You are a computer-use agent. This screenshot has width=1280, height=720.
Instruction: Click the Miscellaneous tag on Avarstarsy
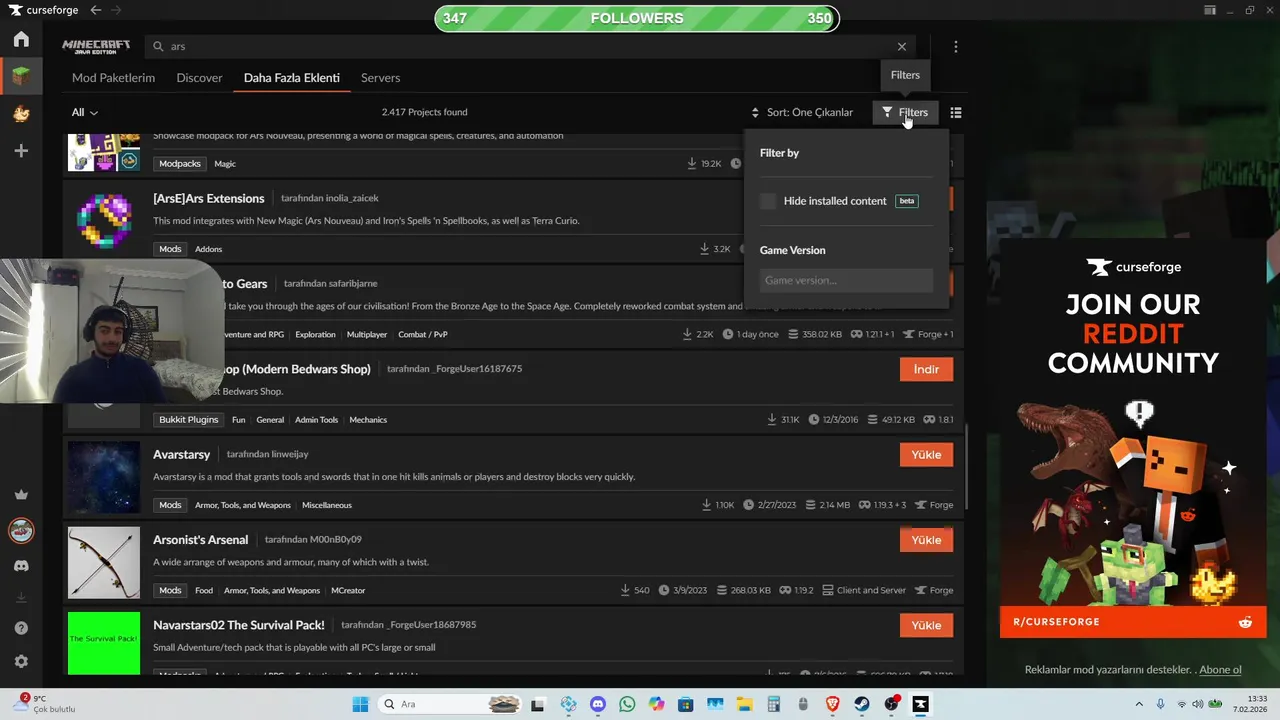coord(327,505)
